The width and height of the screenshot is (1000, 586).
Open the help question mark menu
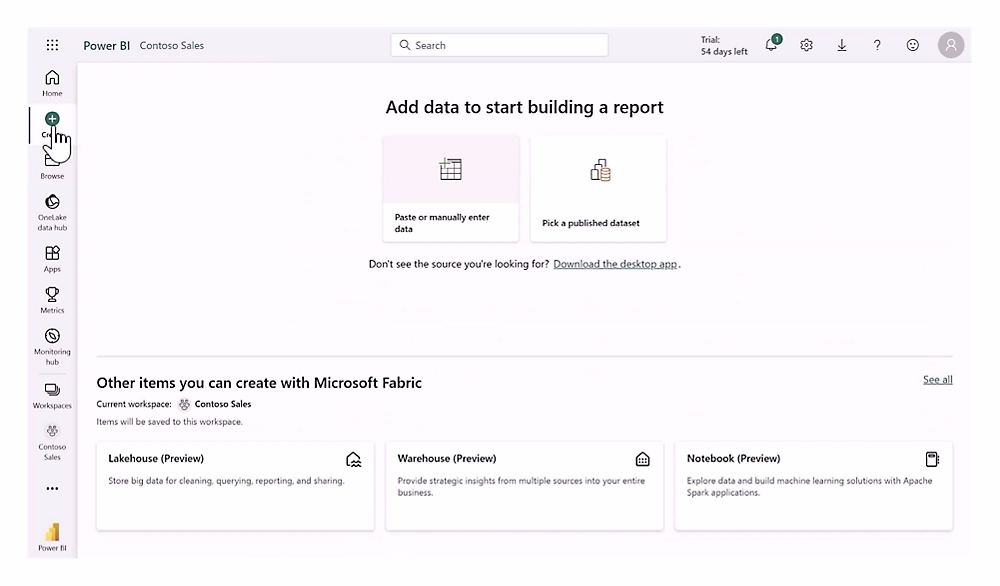coord(877,45)
